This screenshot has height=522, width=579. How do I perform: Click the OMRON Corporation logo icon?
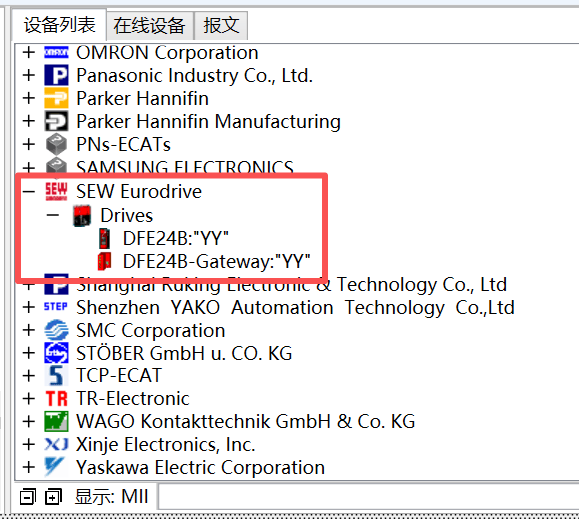[x=56, y=52]
